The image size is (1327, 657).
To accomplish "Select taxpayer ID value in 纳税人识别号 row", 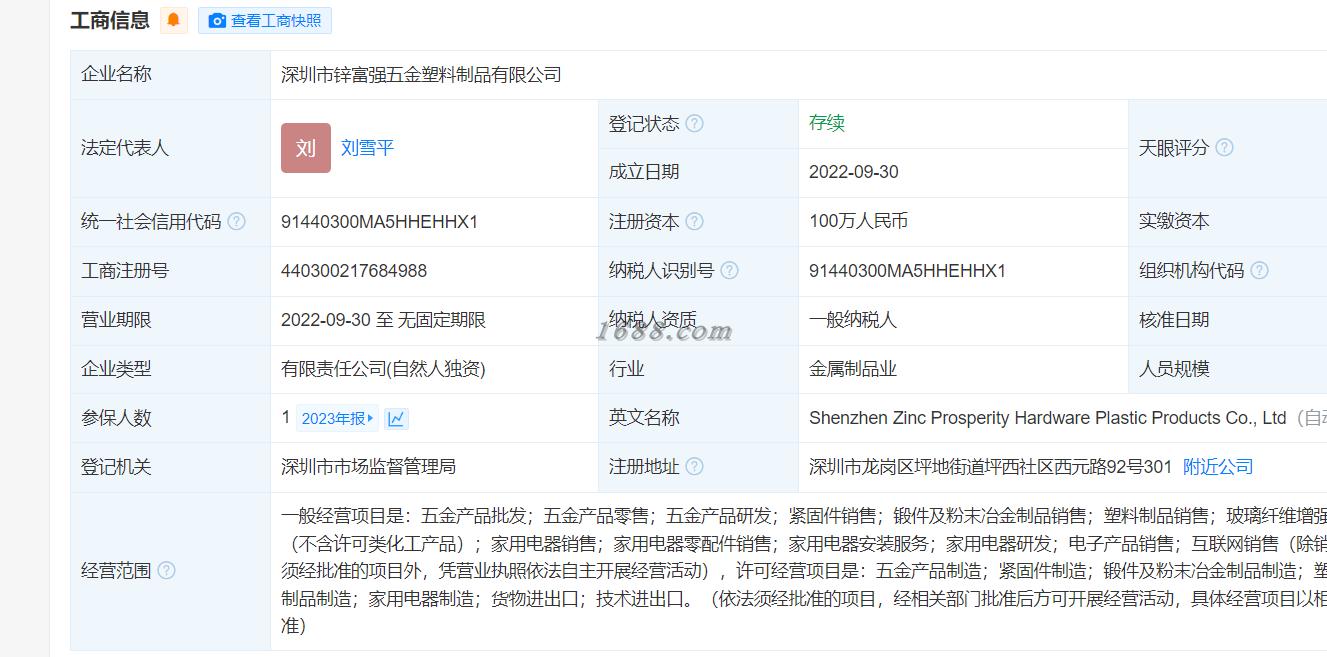I will pos(908,271).
